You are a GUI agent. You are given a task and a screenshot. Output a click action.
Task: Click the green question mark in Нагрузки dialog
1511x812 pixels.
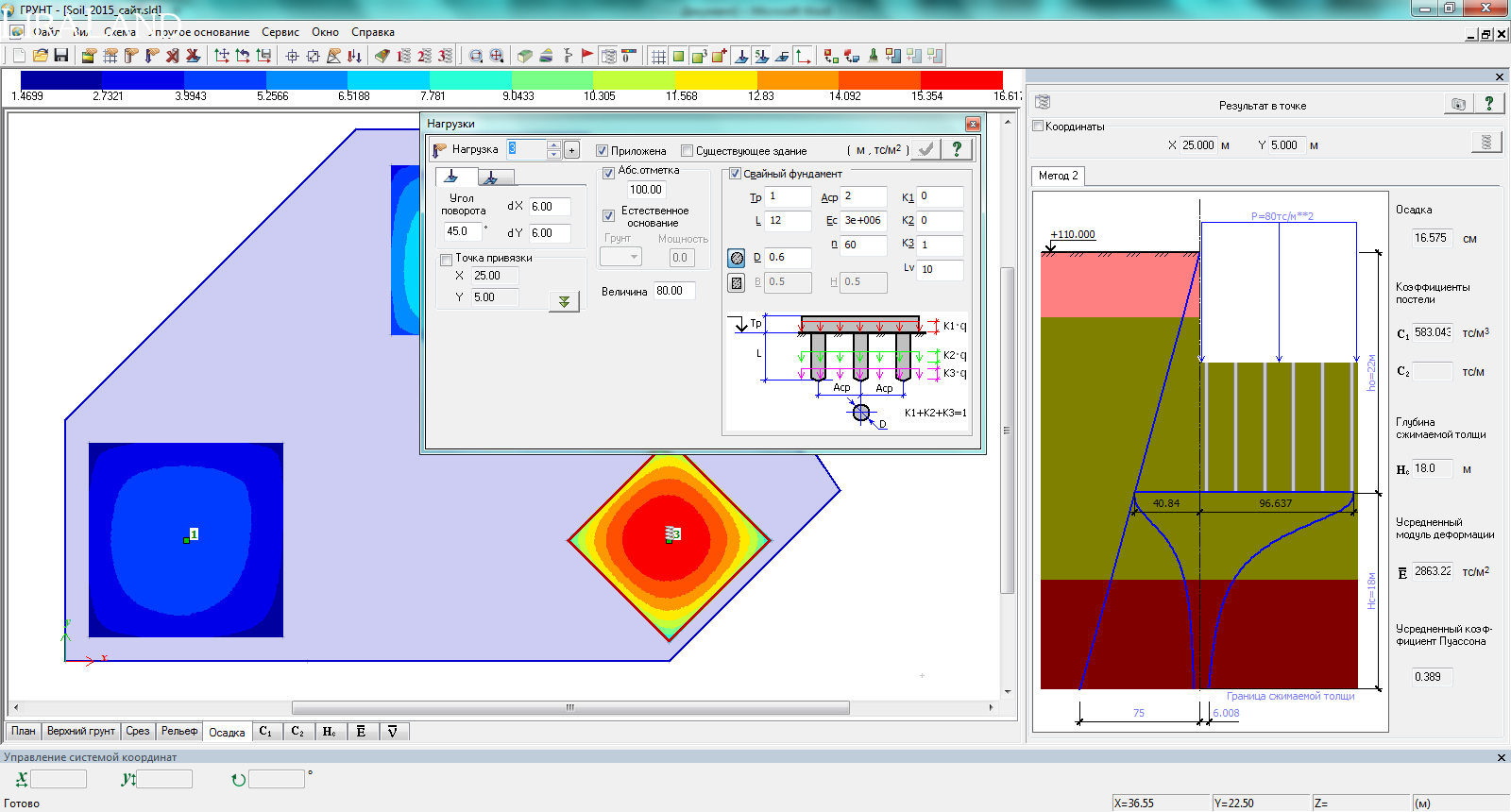(957, 149)
